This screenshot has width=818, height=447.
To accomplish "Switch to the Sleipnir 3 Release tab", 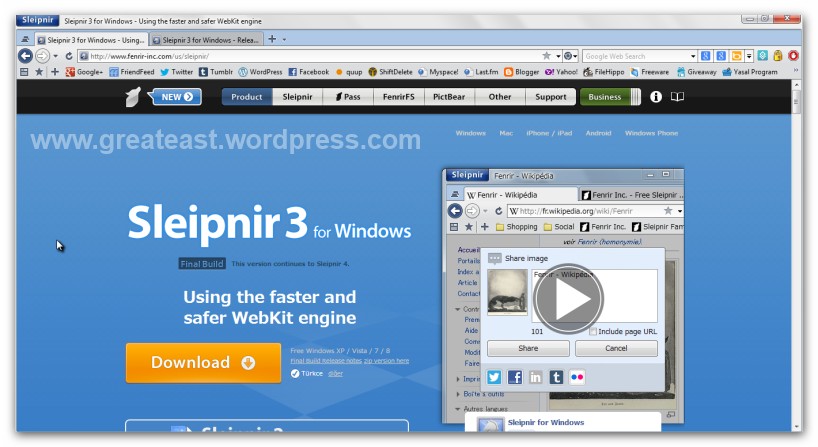I will coord(208,40).
